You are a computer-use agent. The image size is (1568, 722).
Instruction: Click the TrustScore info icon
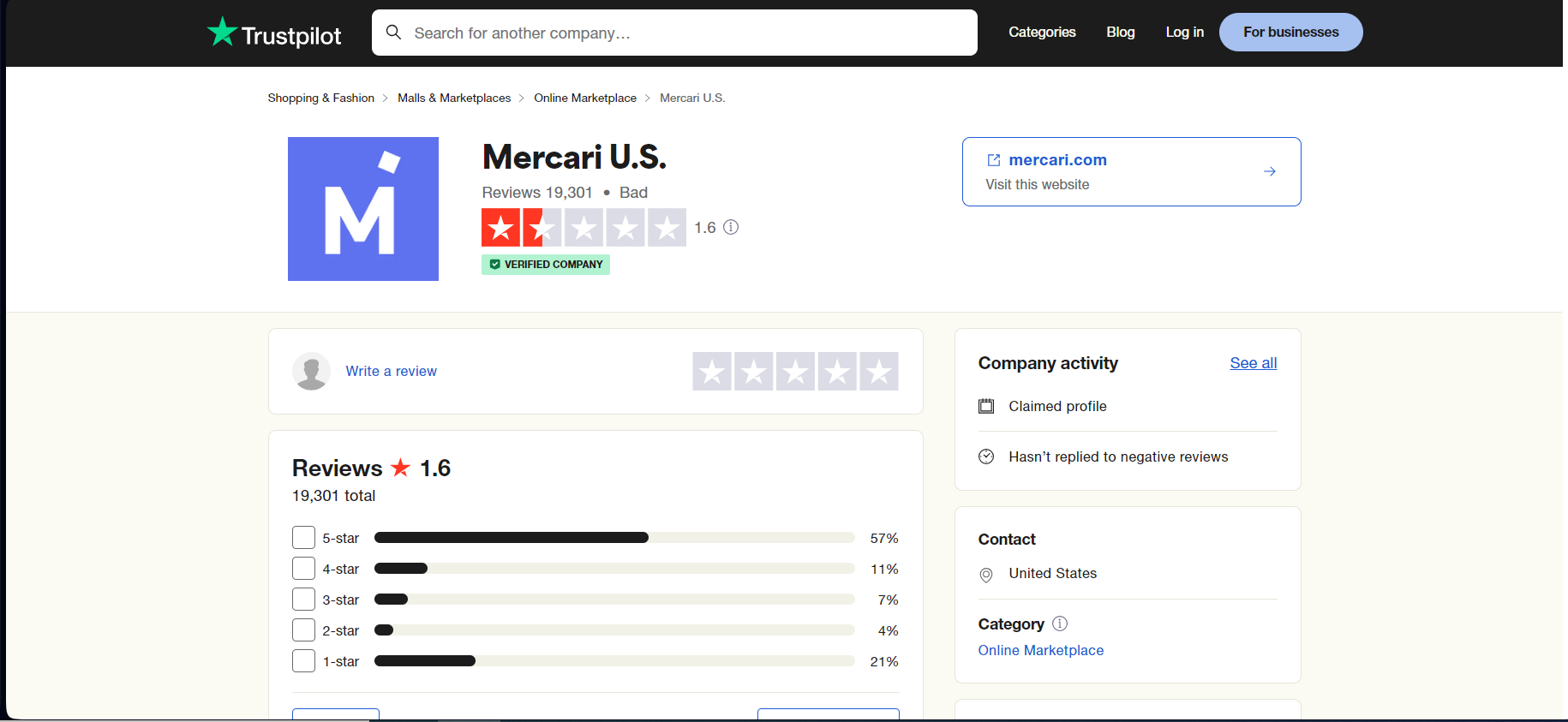[x=731, y=227]
